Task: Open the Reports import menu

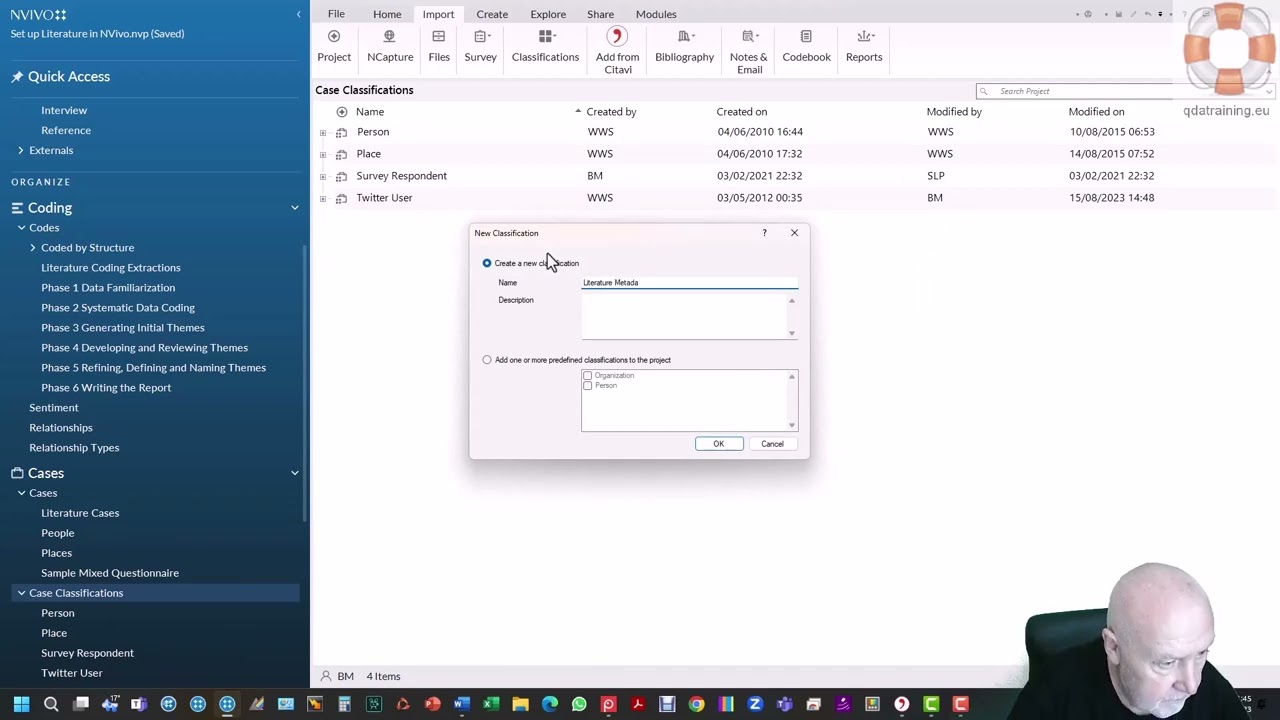Action: 864,46
